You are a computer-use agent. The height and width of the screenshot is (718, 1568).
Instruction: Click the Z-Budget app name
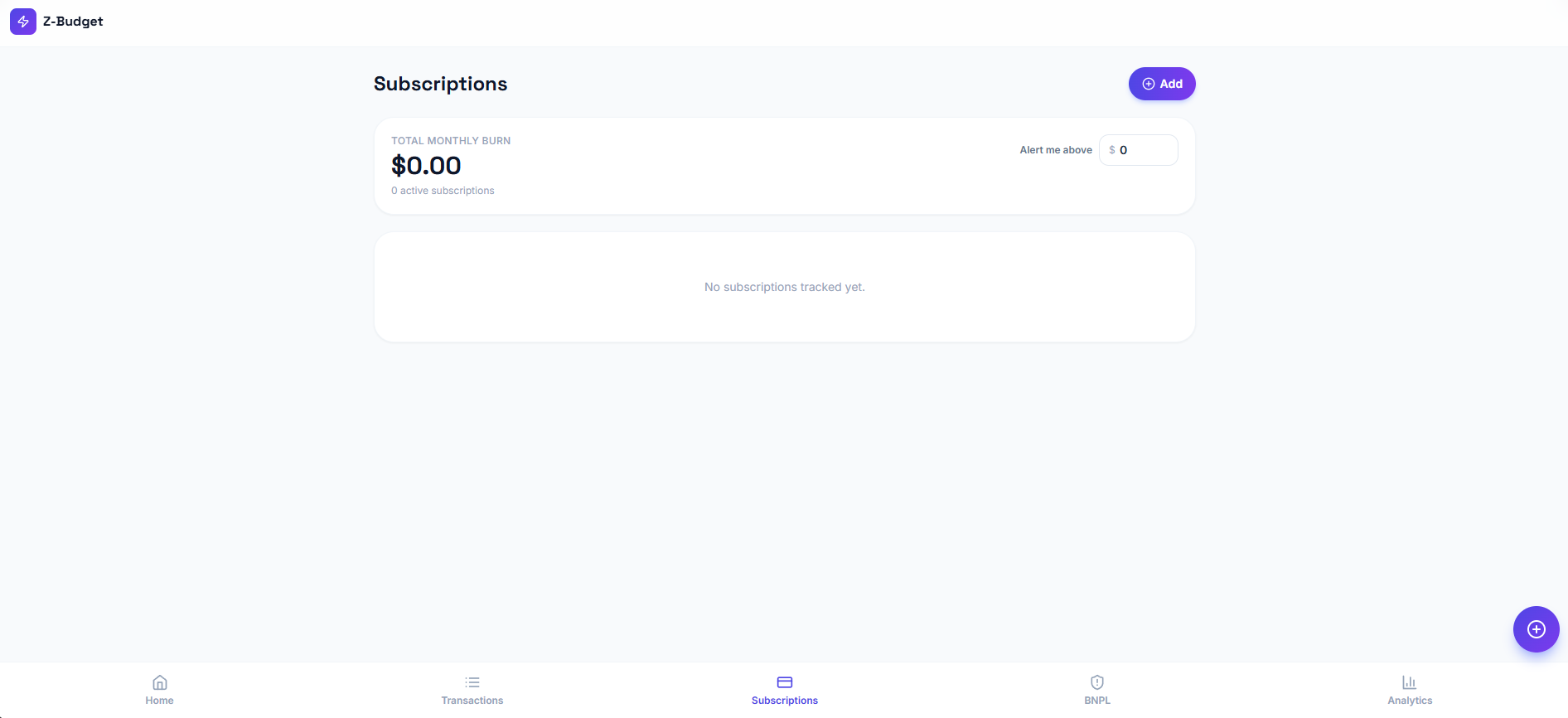[73, 22]
